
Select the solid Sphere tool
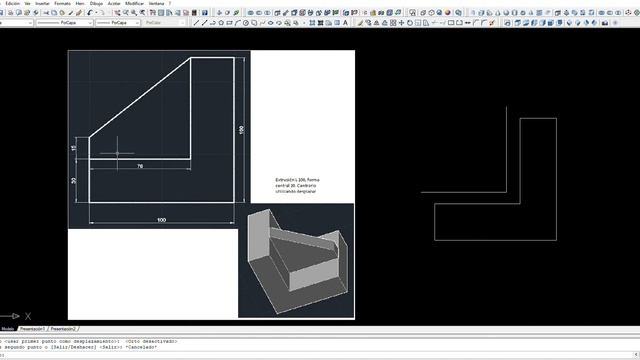pyautogui.click(x=506, y=13)
